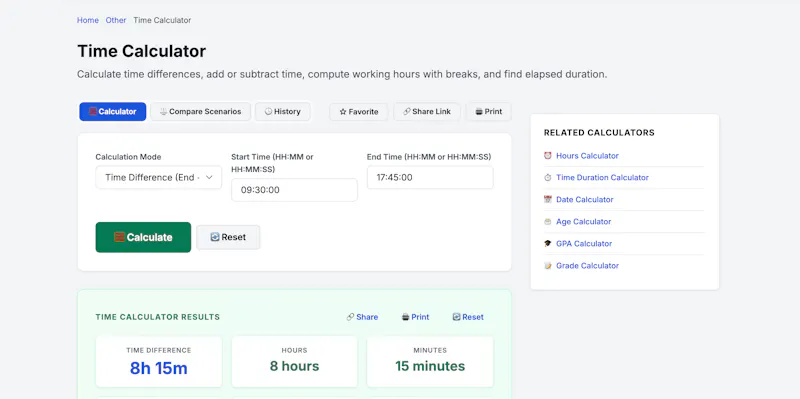Click the memo icon beside Grade Calculator
The image size is (800, 399).
548,265
